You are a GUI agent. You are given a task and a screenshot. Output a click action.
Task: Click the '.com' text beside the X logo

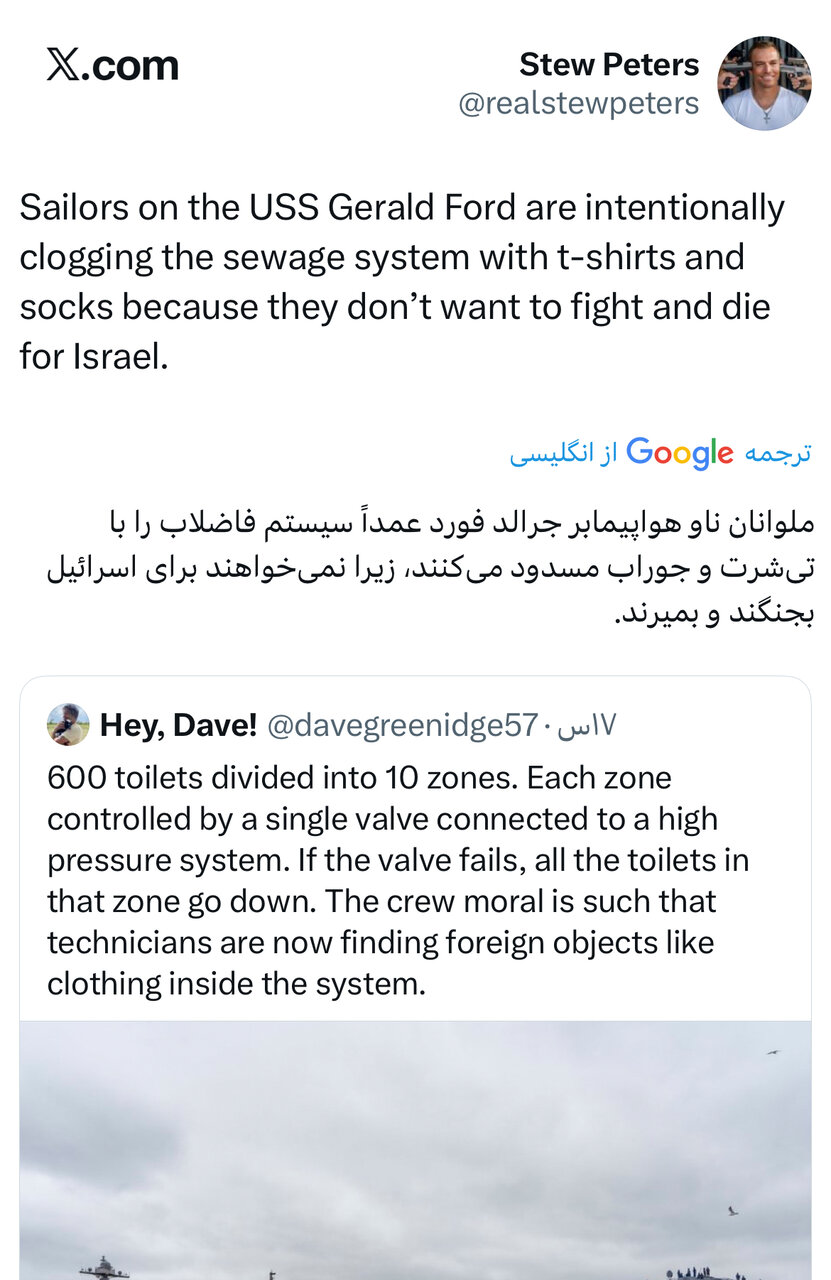[132, 66]
